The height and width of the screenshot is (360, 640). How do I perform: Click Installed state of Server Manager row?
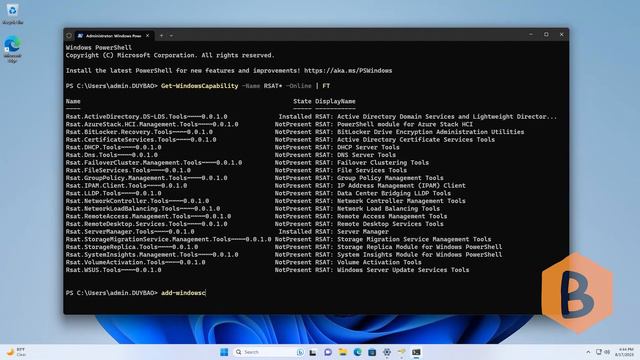pos(295,232)
